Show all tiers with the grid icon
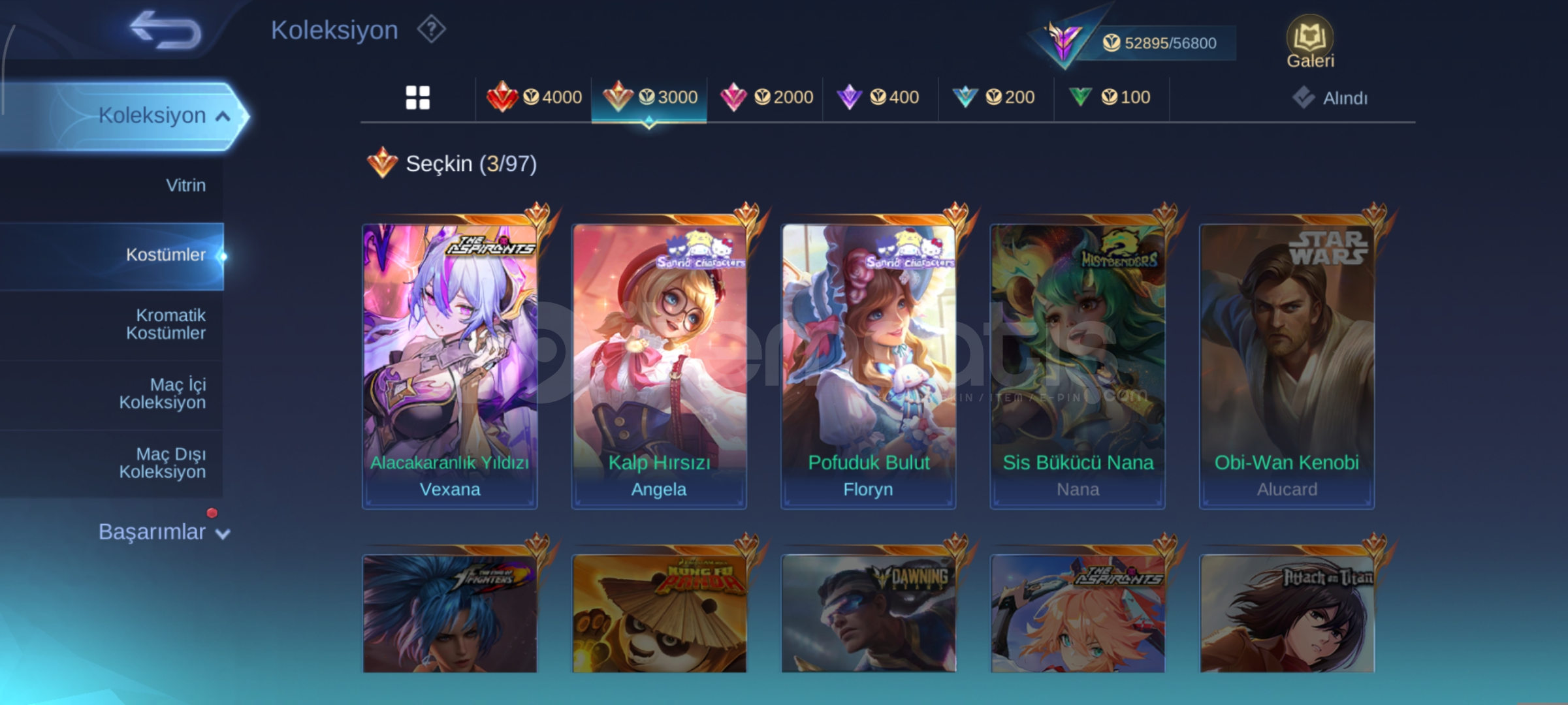Viewport: 1568px width, 705px height. coord(418,98)
